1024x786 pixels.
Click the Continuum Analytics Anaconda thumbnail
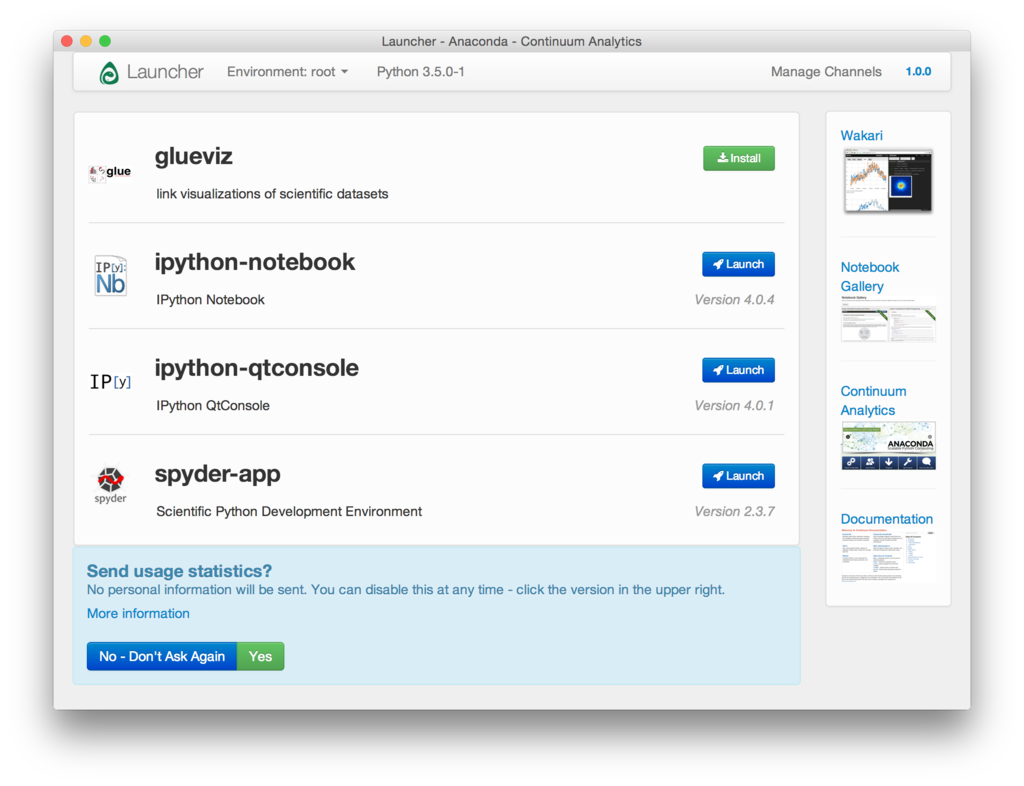coord(888,446)
